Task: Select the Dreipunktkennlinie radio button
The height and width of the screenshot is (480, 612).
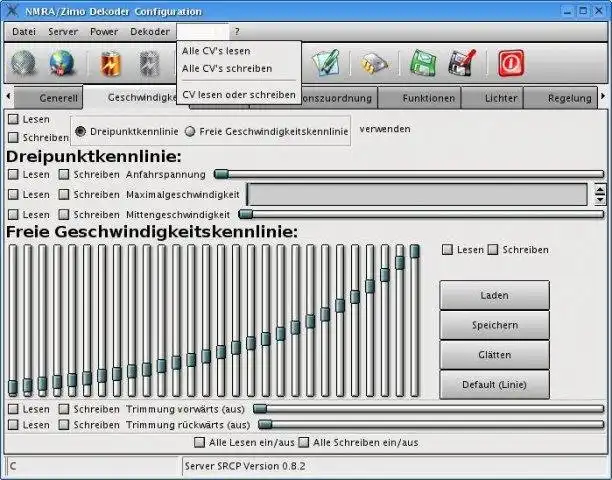Action: click(80, 132)
